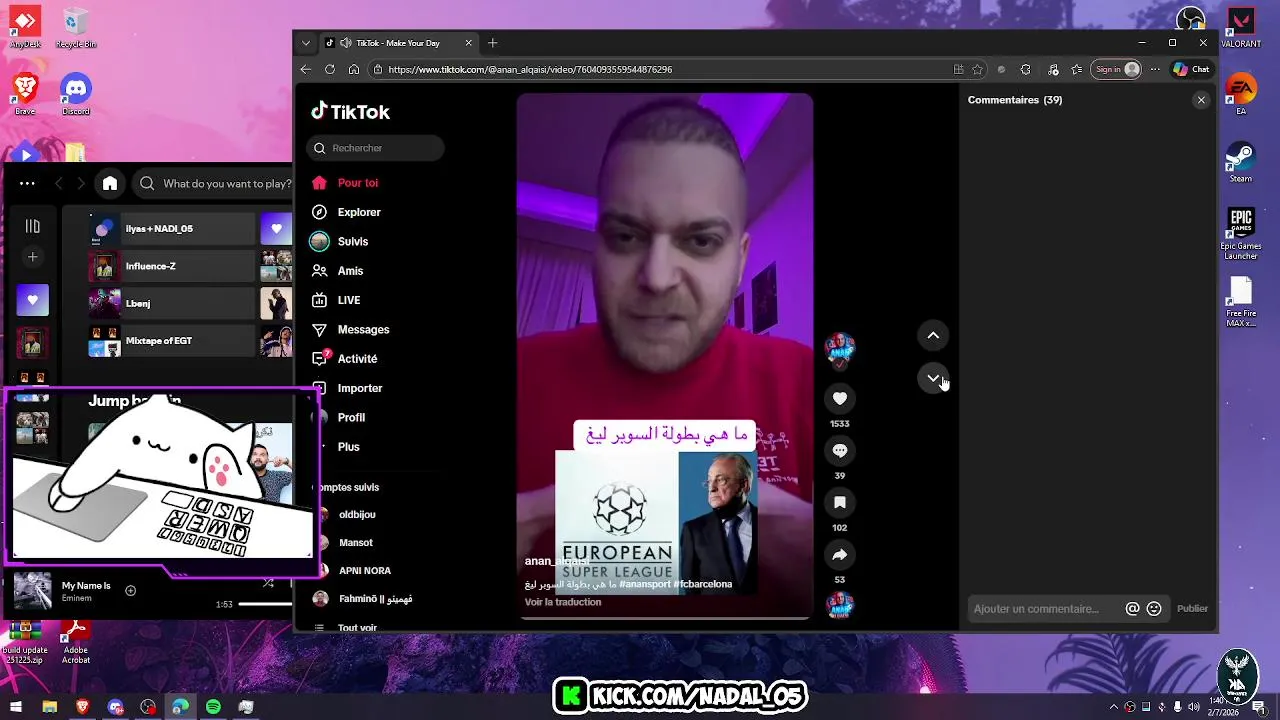
Task: Add page to favorites star icon
Action: (977, 69)
